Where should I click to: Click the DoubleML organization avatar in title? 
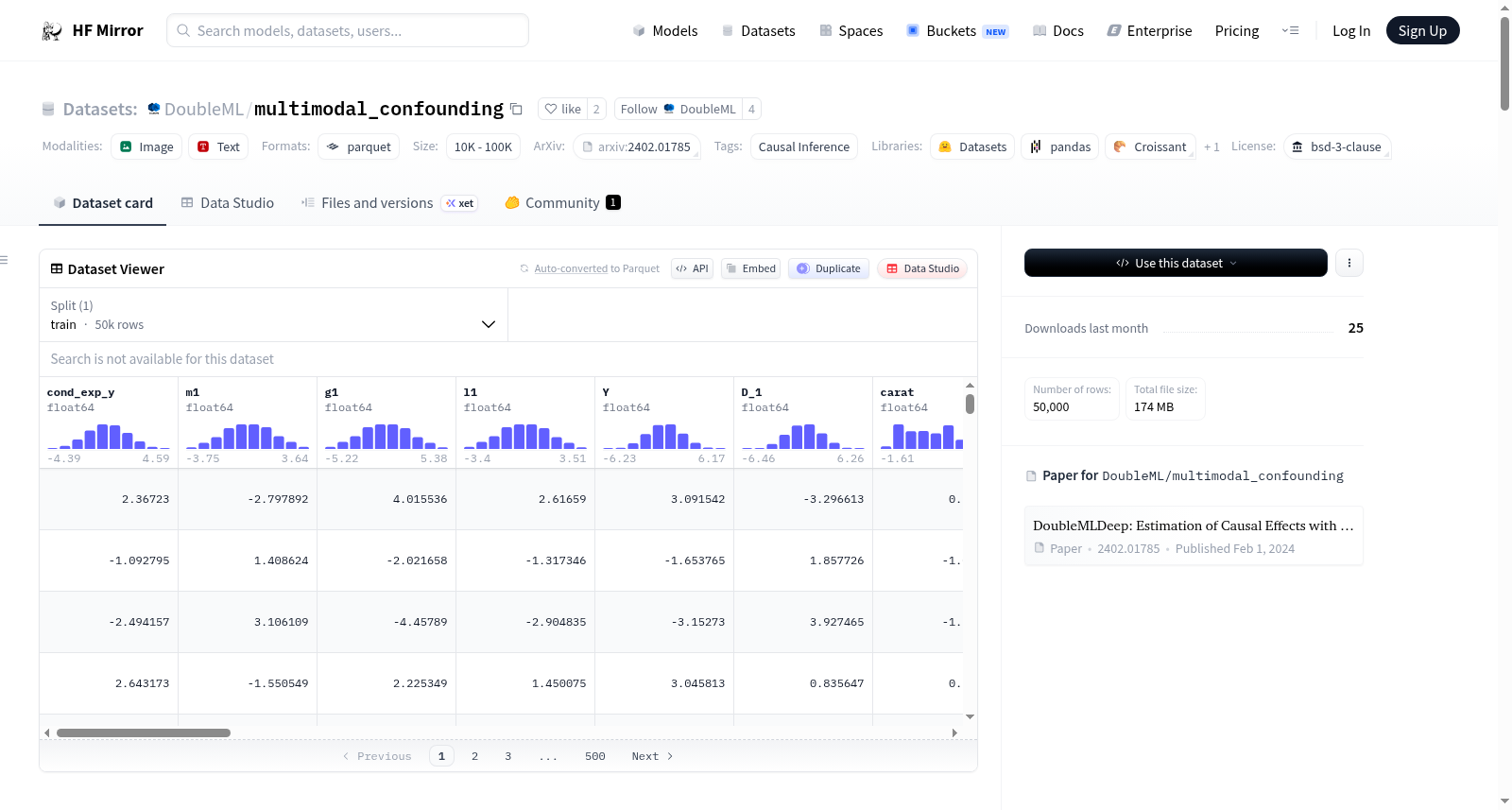[154, 109]
